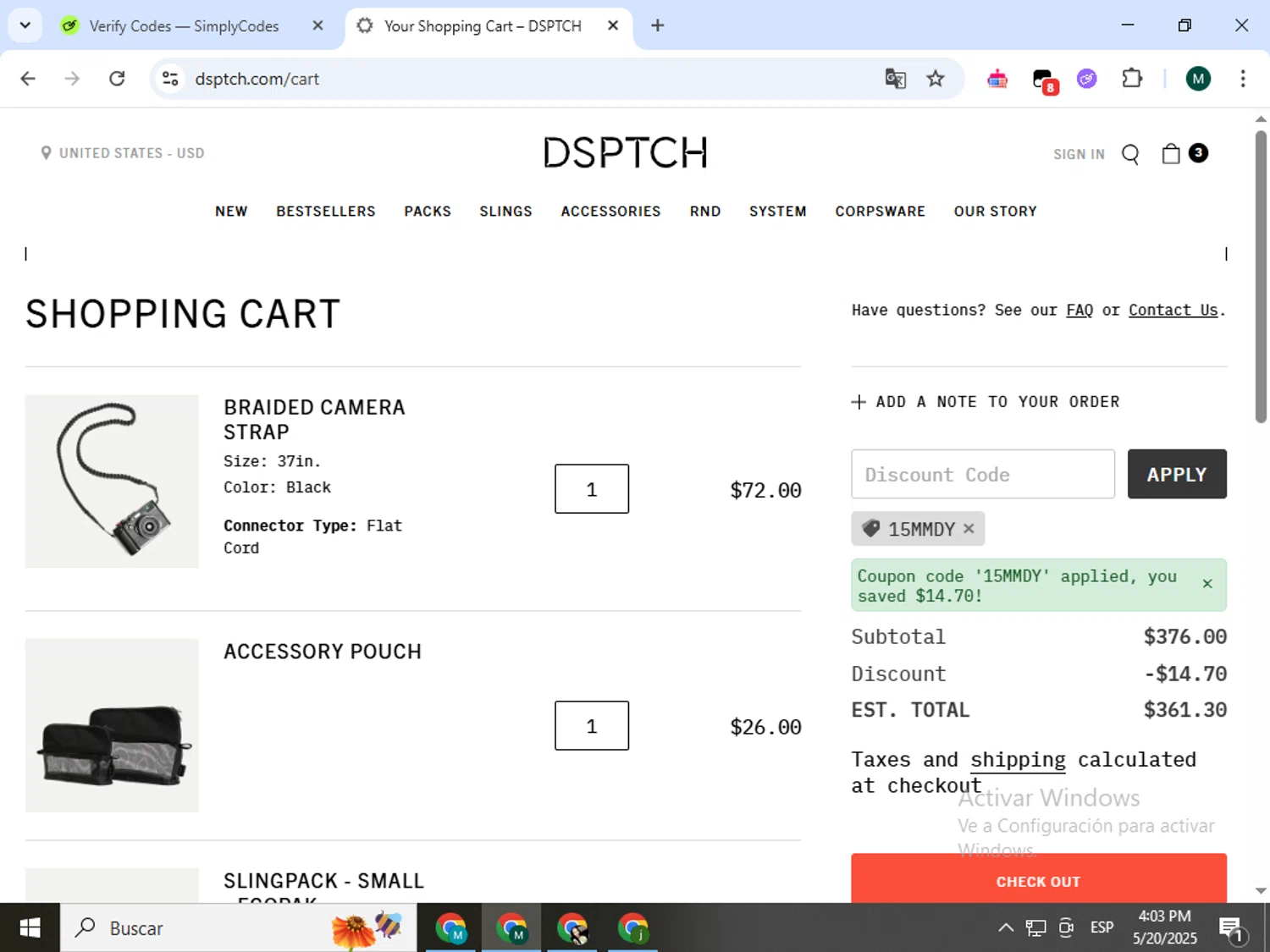
Task: Open the Windows Start menu
Action: [30, 928]
